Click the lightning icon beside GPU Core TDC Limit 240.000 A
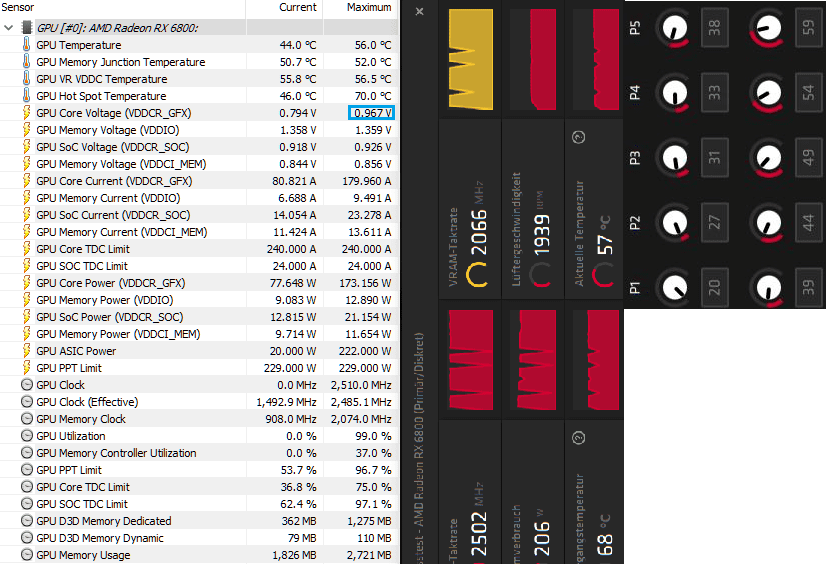The width and height of the screenshot is (826, 564). click(26, 249)
